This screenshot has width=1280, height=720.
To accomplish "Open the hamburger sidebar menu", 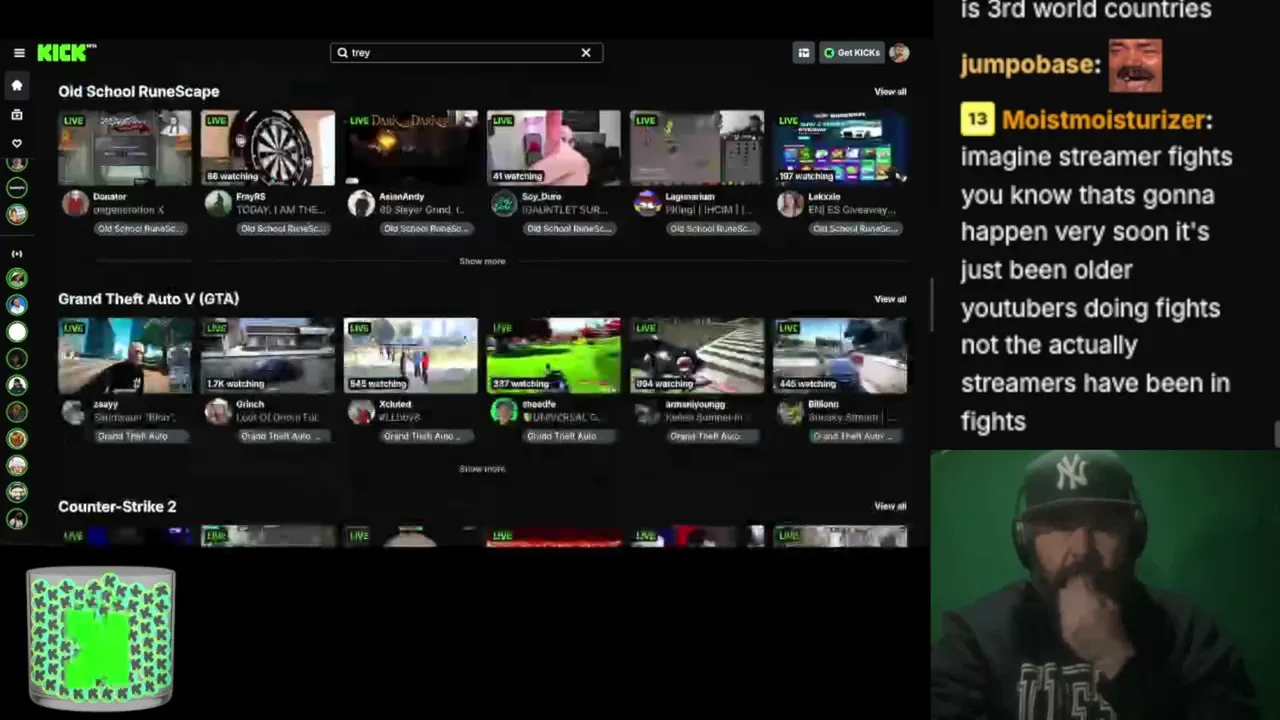I will pyautogui.click(x=19, y=53).
